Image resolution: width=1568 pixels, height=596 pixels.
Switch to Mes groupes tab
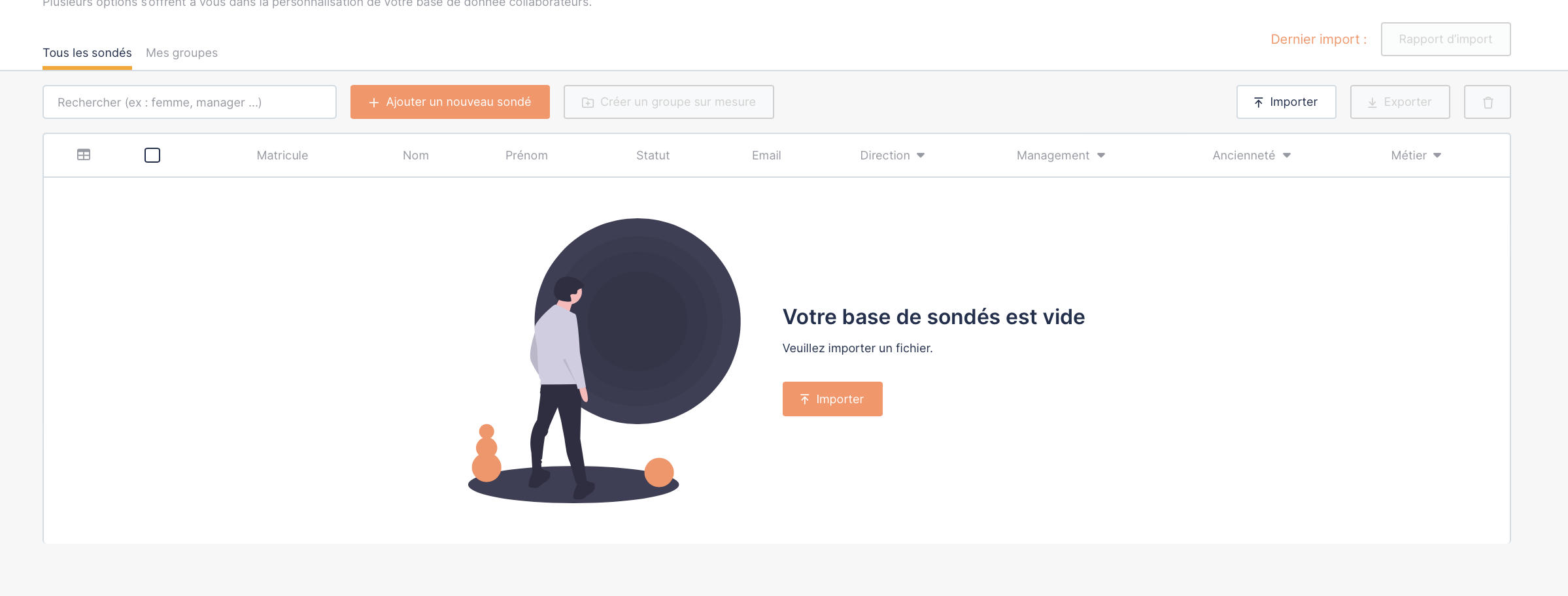(x=182, y=53)
